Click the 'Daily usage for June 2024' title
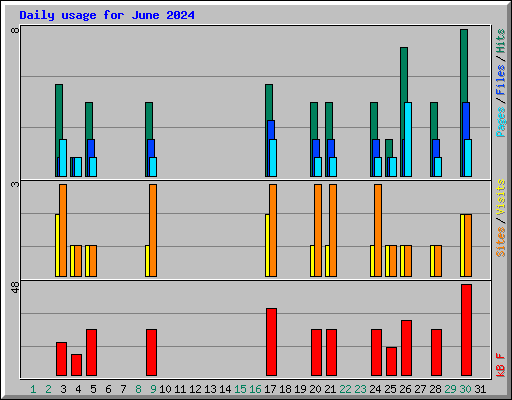Screen dimensions: 512x400 click(x=107, y=15)
